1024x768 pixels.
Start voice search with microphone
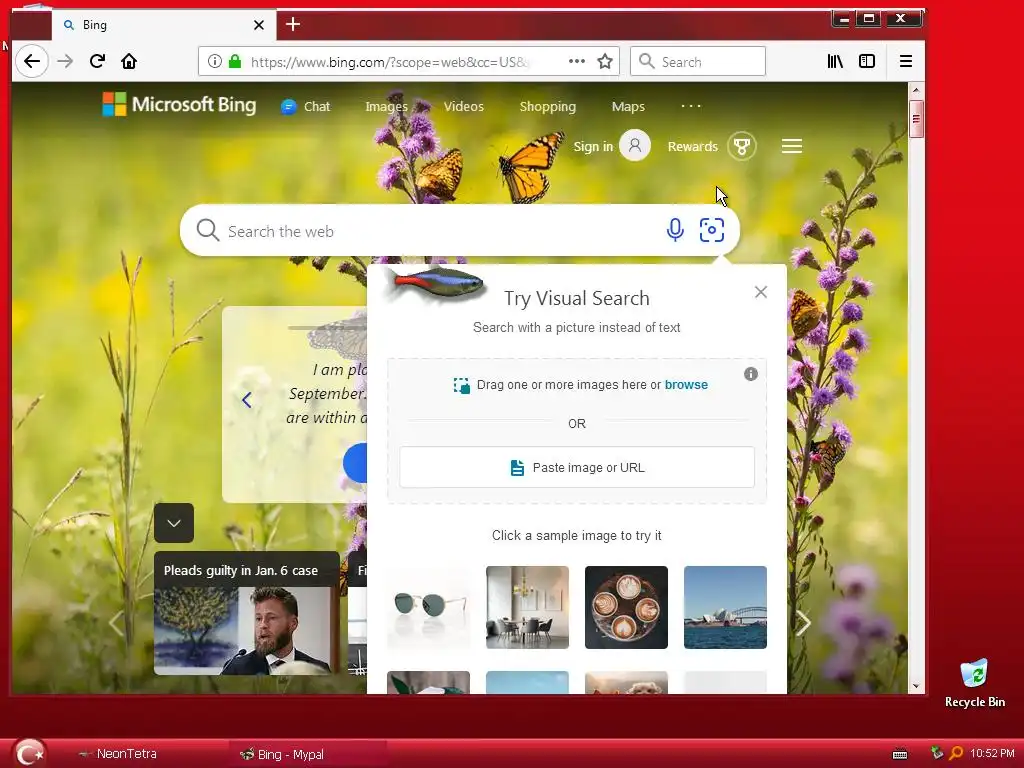675,230
